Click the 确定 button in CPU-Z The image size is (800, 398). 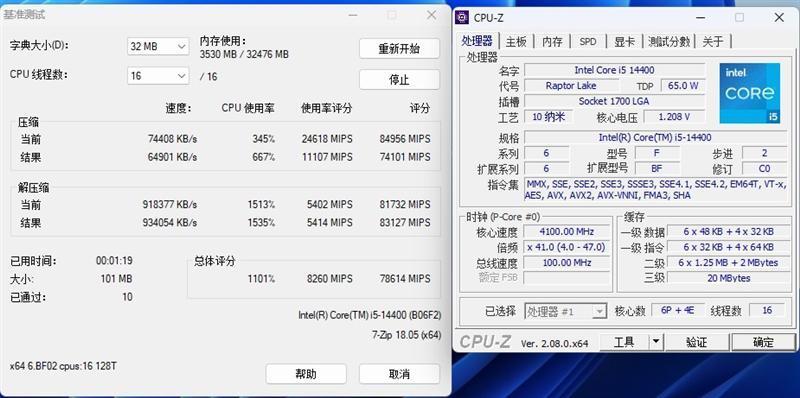pos(763,342)
